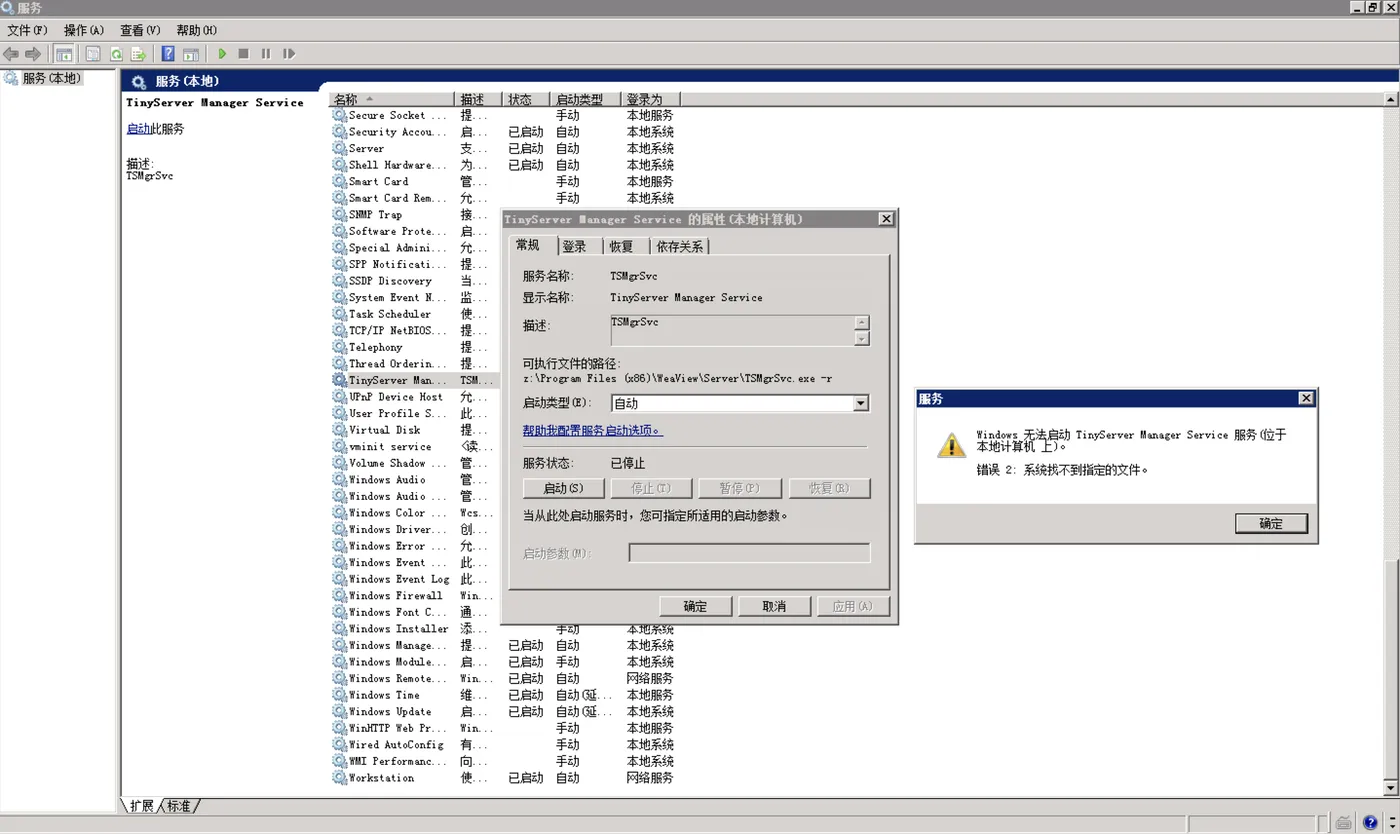Select the Windows Event Log service name
This screenshot has height=834, width=1400.
click(x=399, y=579)
